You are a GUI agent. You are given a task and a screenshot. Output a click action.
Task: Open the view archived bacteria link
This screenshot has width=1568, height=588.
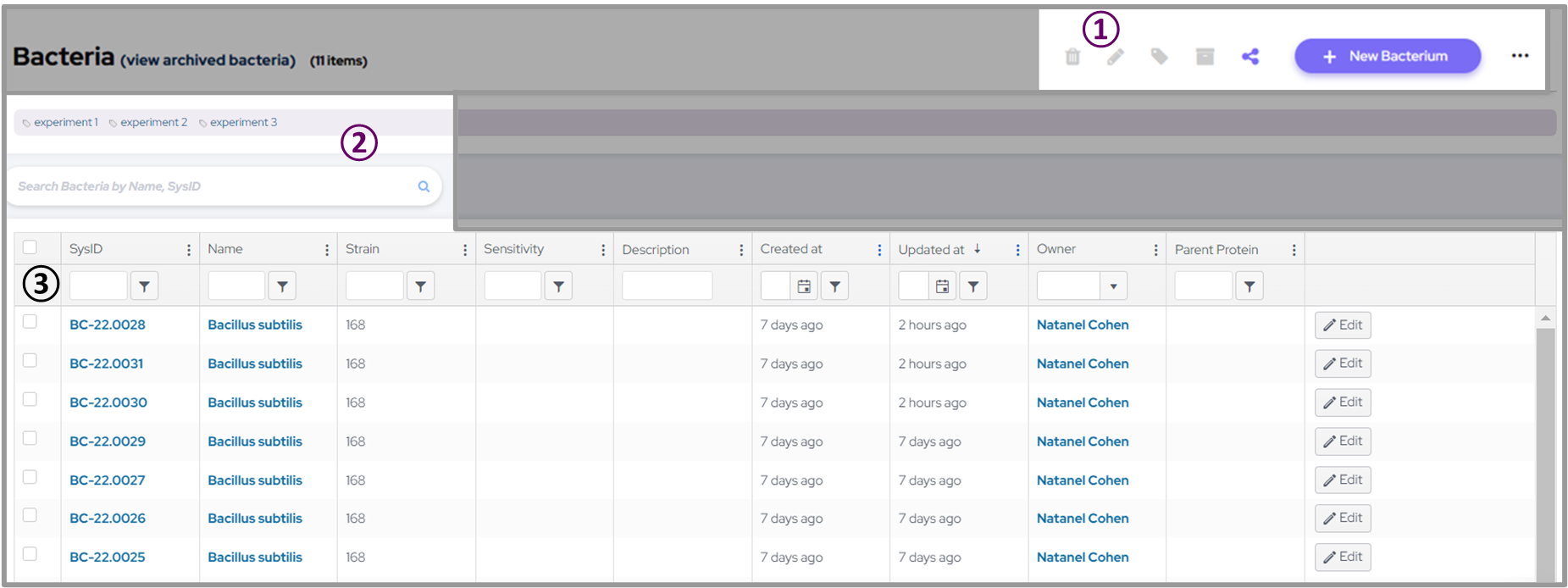click(x=208, y=60)
